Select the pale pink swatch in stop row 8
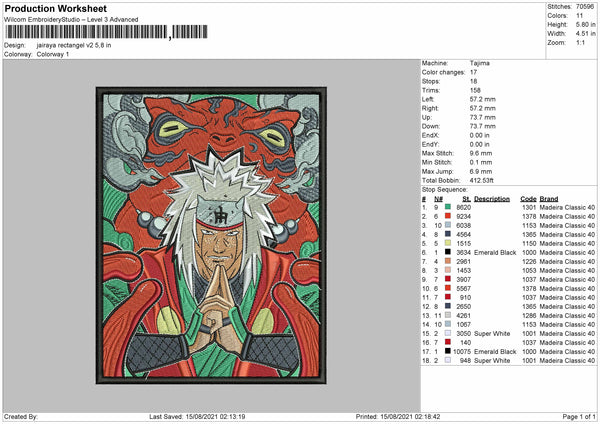The width and height of the screenshot is (600, 424). 448,270
